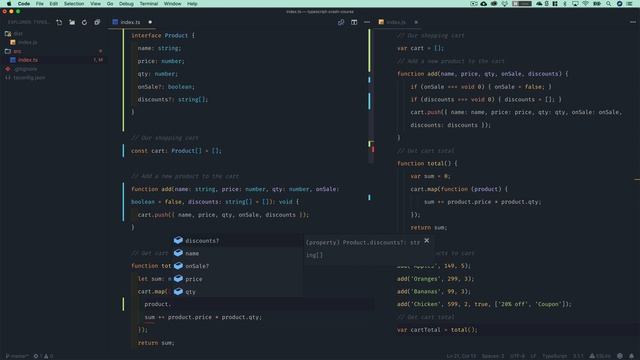Click the Open Changes icon in editor toolbar
Viewport: 640px width, 360px height.
[x=341, y=22]
